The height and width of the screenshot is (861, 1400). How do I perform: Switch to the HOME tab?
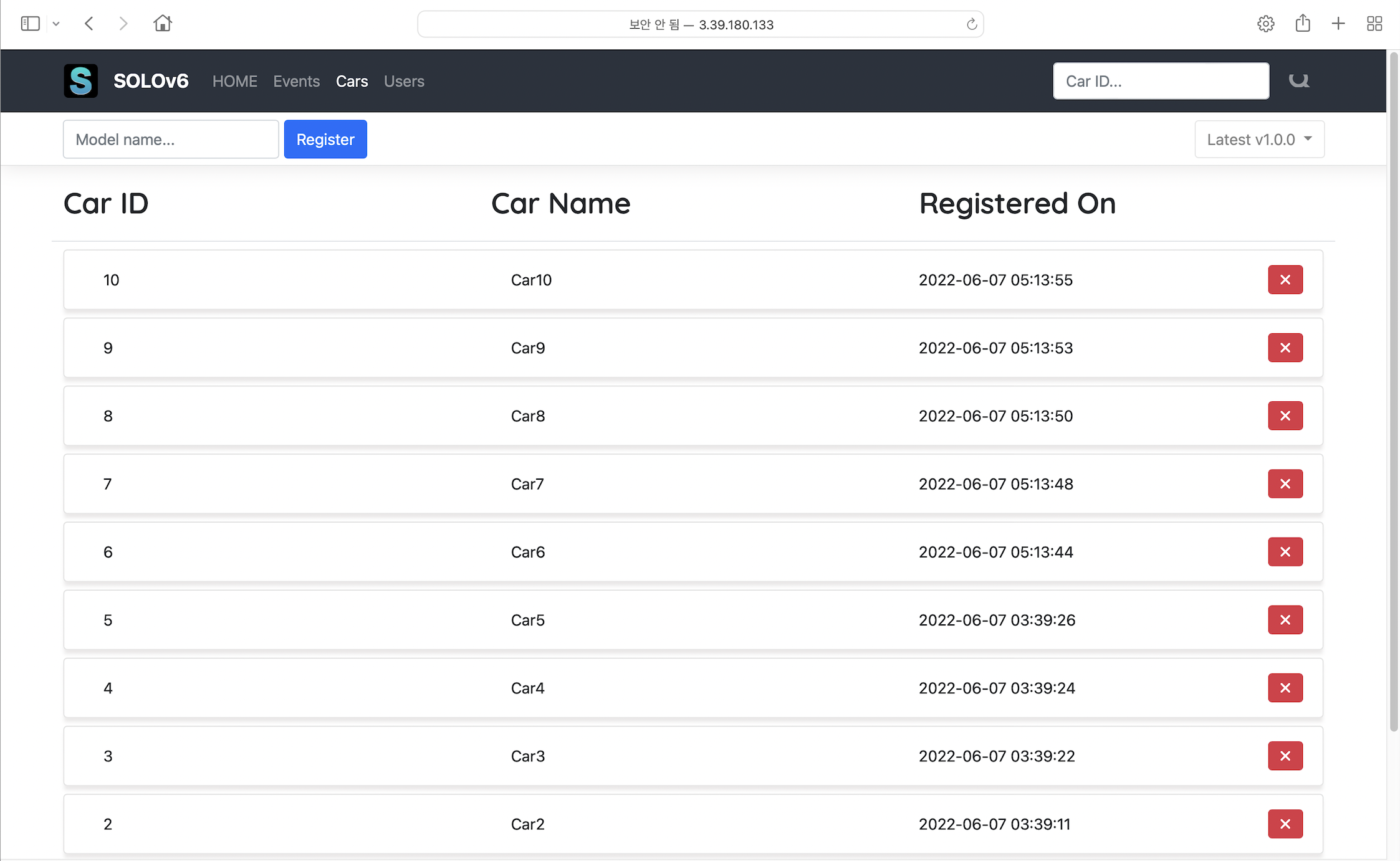click(235, 81)
